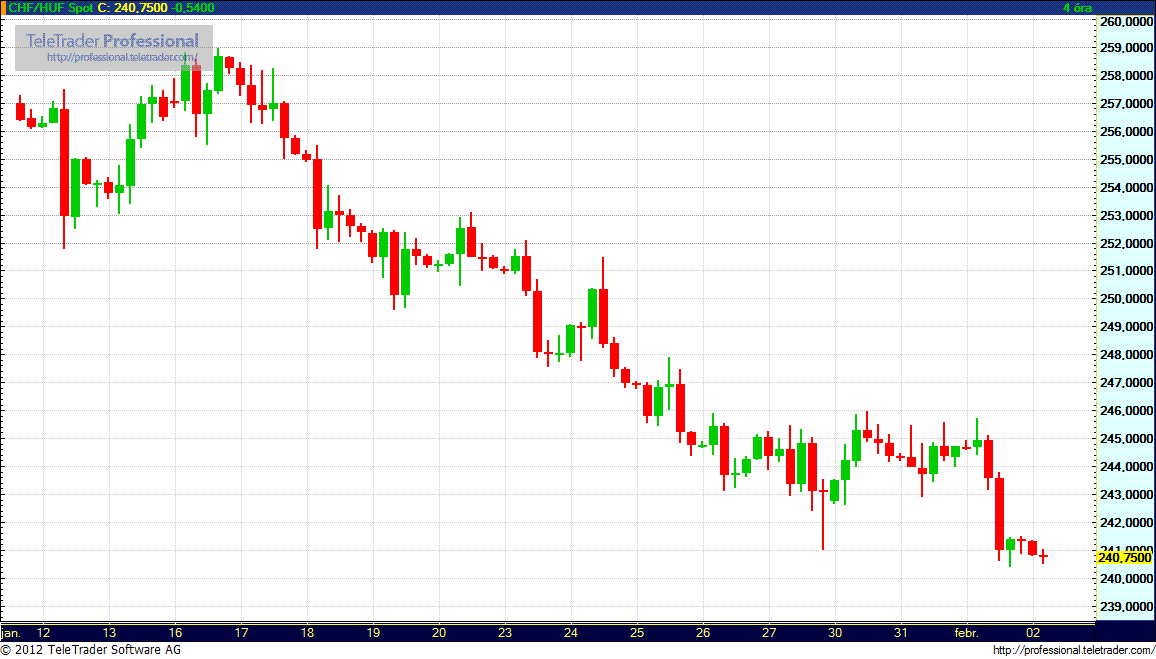Click the 242,0000 price axis label

[x=1127, y=523]
